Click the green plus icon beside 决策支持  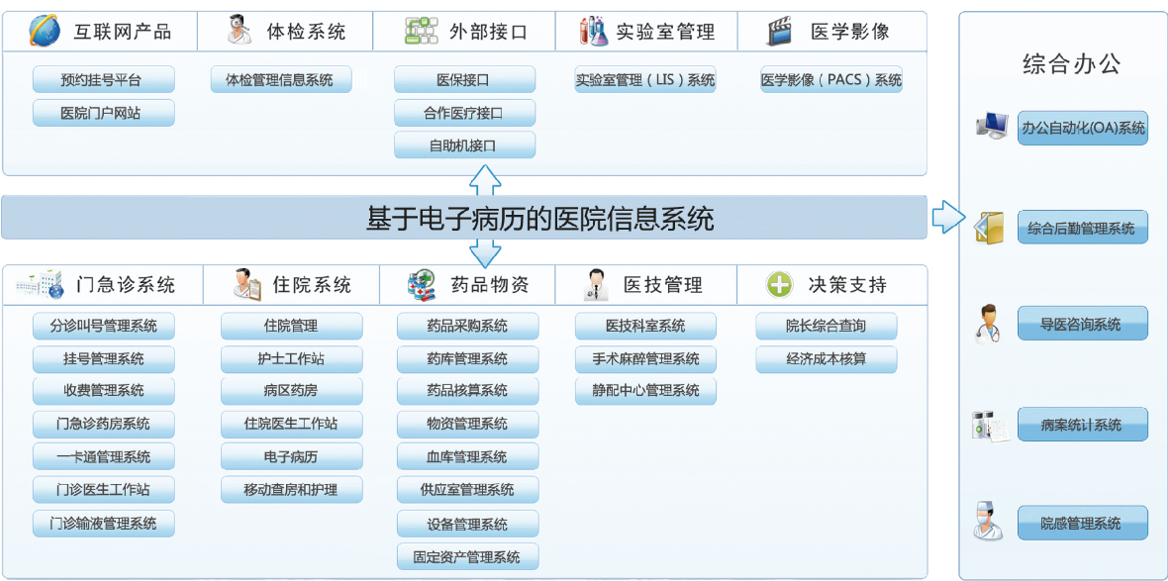click(x=779, y=285)
